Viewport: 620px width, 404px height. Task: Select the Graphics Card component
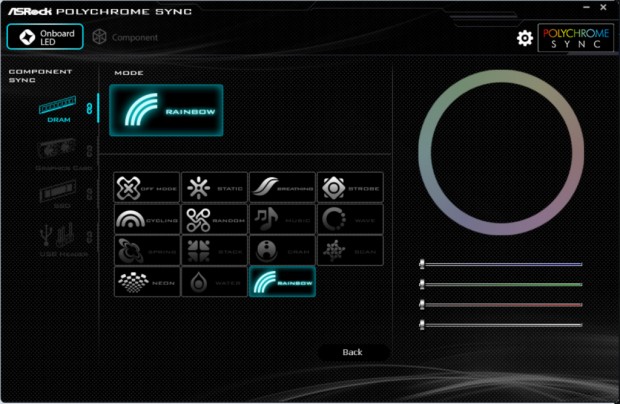[x=63, y=154]
